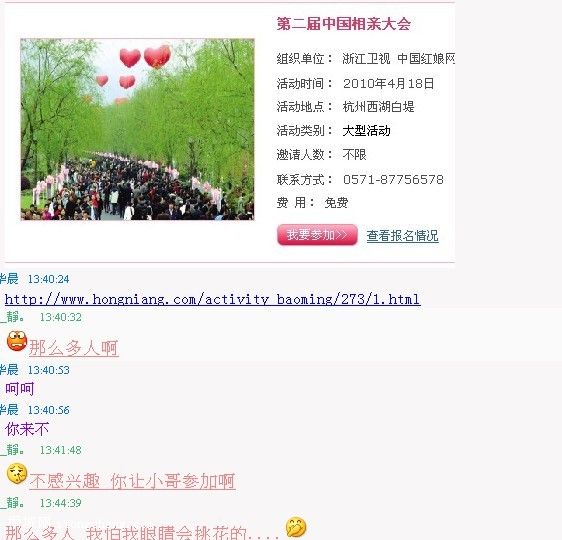The width and height of the screenshot is (562, 540).
Task: Click the thinking emoji at bottom
Action: [296, 527]
